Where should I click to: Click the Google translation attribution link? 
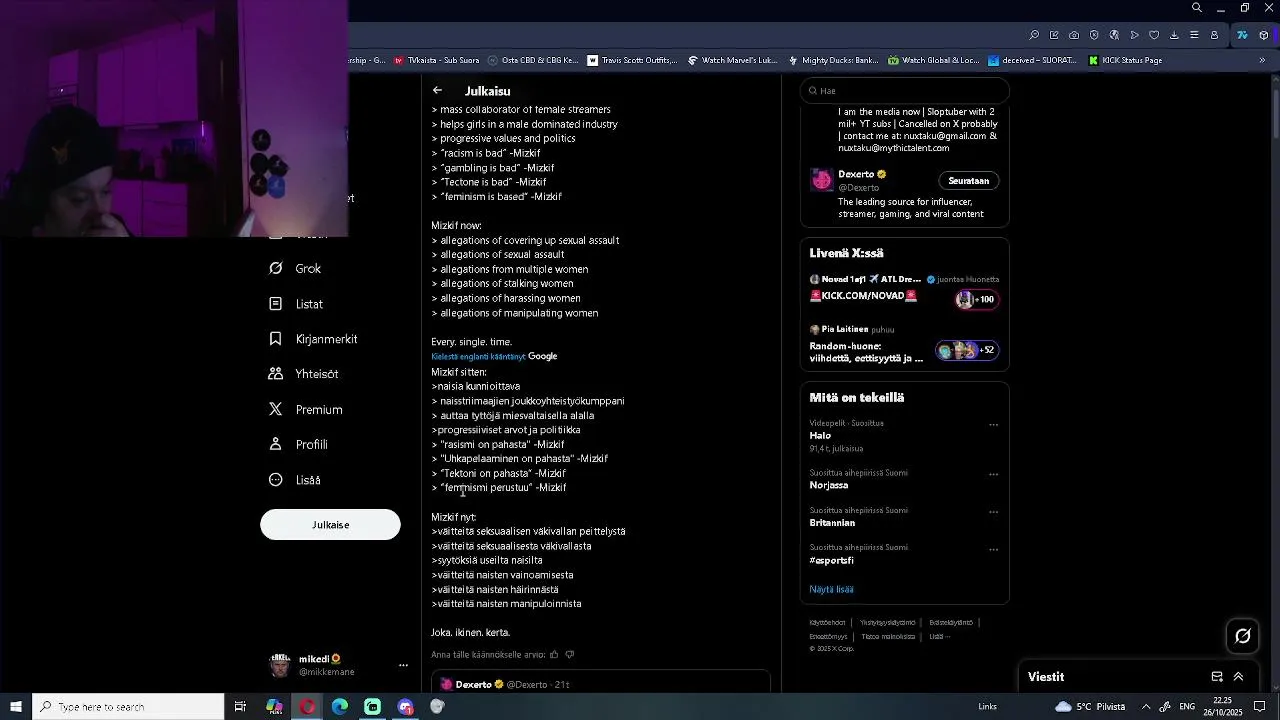tap(542, 356)
